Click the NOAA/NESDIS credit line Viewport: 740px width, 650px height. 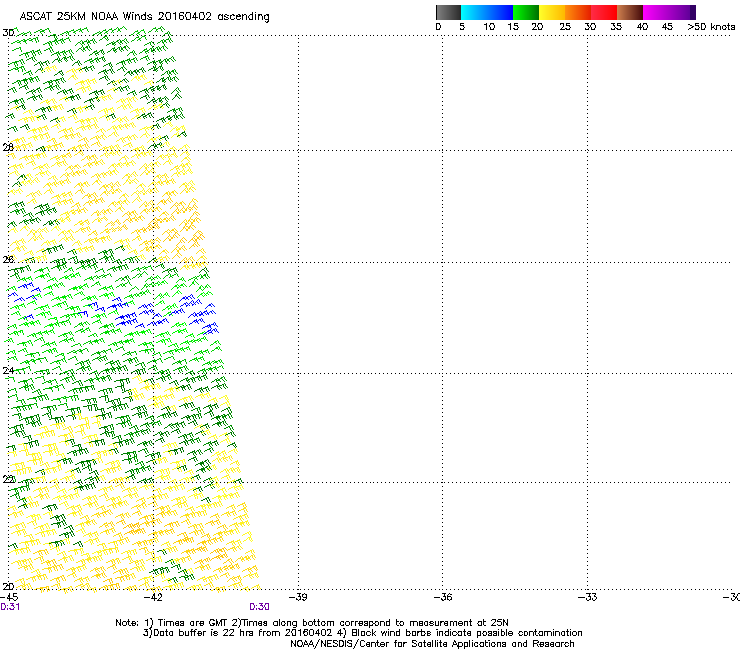[432, 644]
